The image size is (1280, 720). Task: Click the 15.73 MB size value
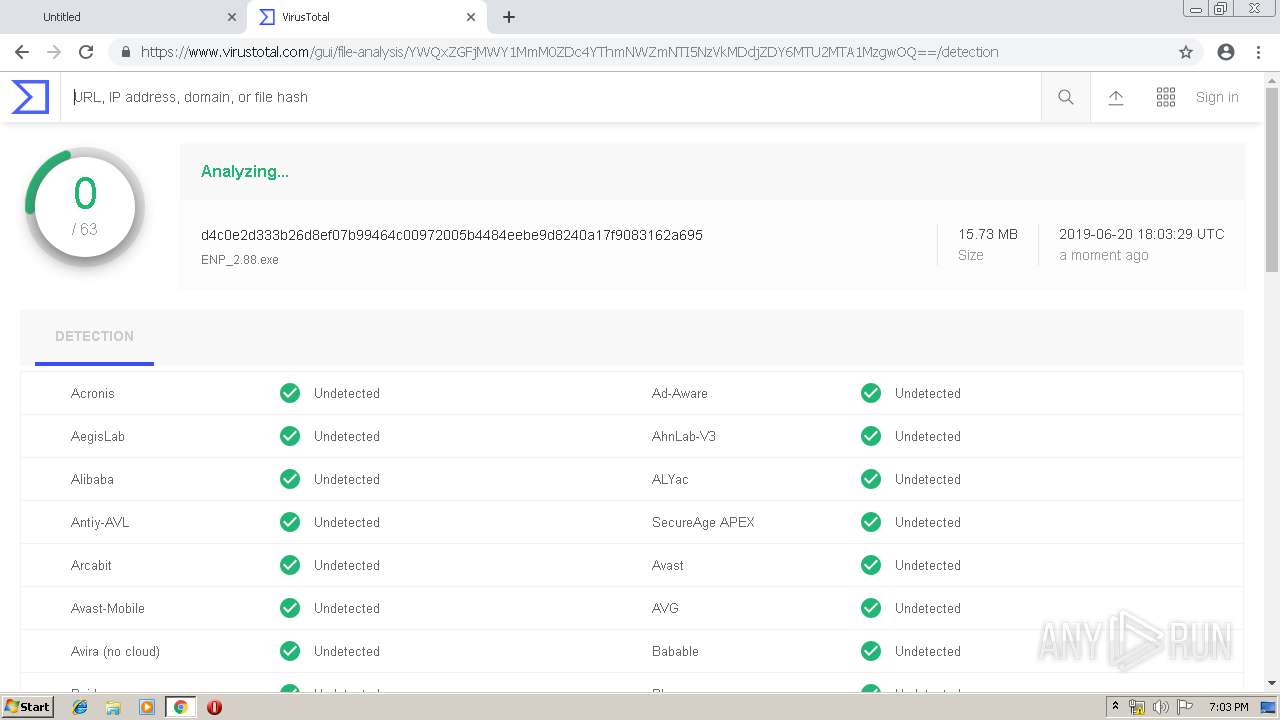(988, 234)
